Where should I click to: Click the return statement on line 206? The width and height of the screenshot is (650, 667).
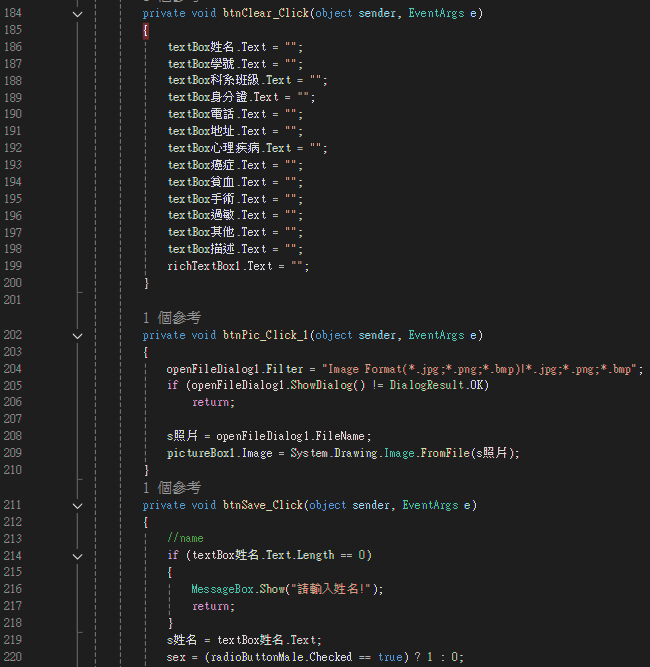pos(213,402)
